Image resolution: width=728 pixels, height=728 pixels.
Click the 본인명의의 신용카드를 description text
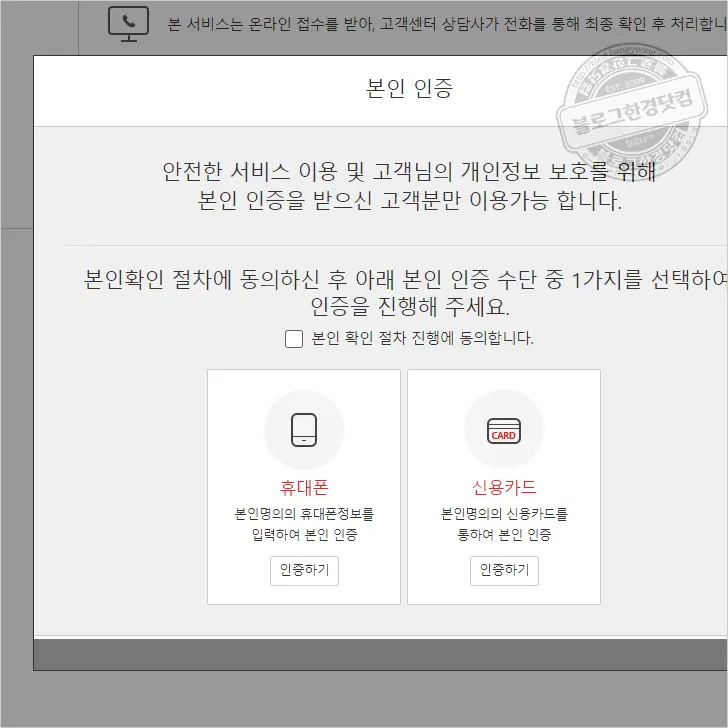click(x=504, y=514)
